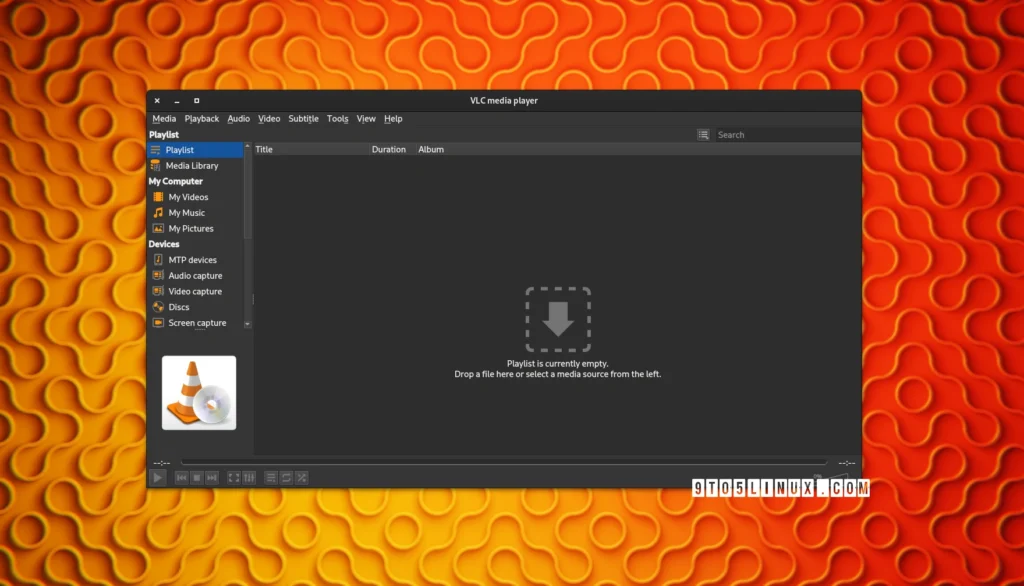Change playlist view mode icon
1024x586 pixels.
(x=703, y=135)
